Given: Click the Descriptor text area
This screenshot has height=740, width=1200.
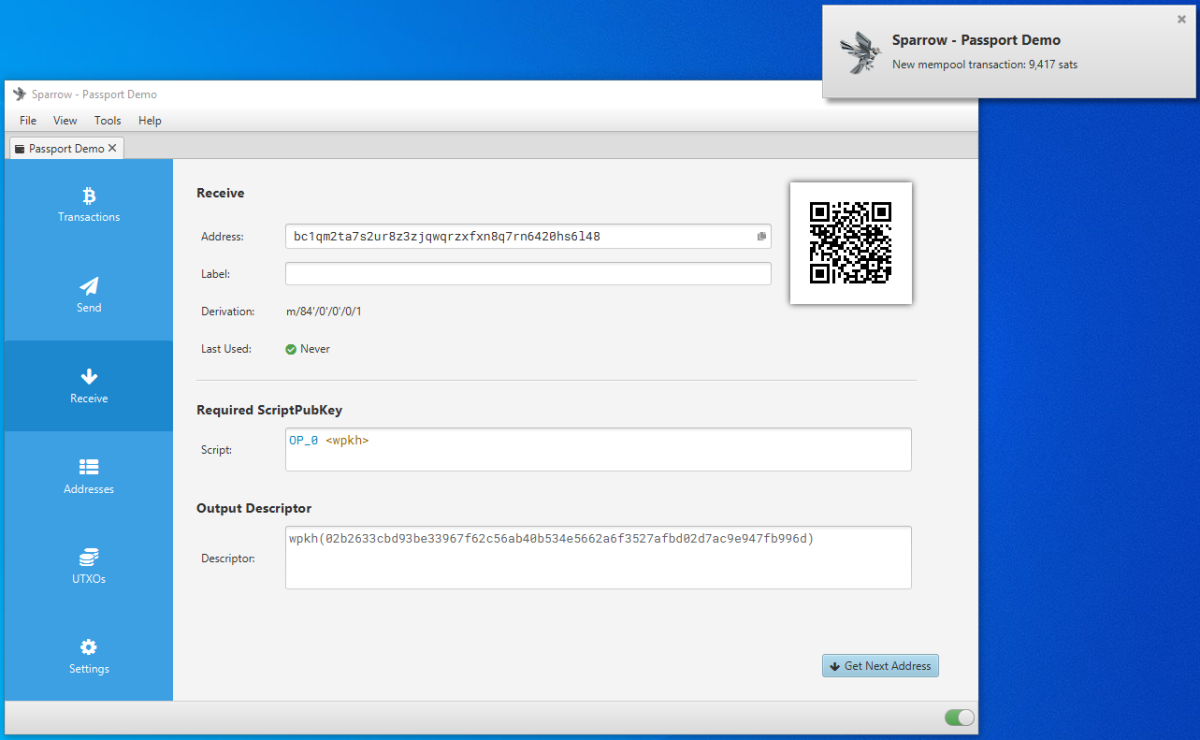Looking at the screenshot, I should pos(598,558).
